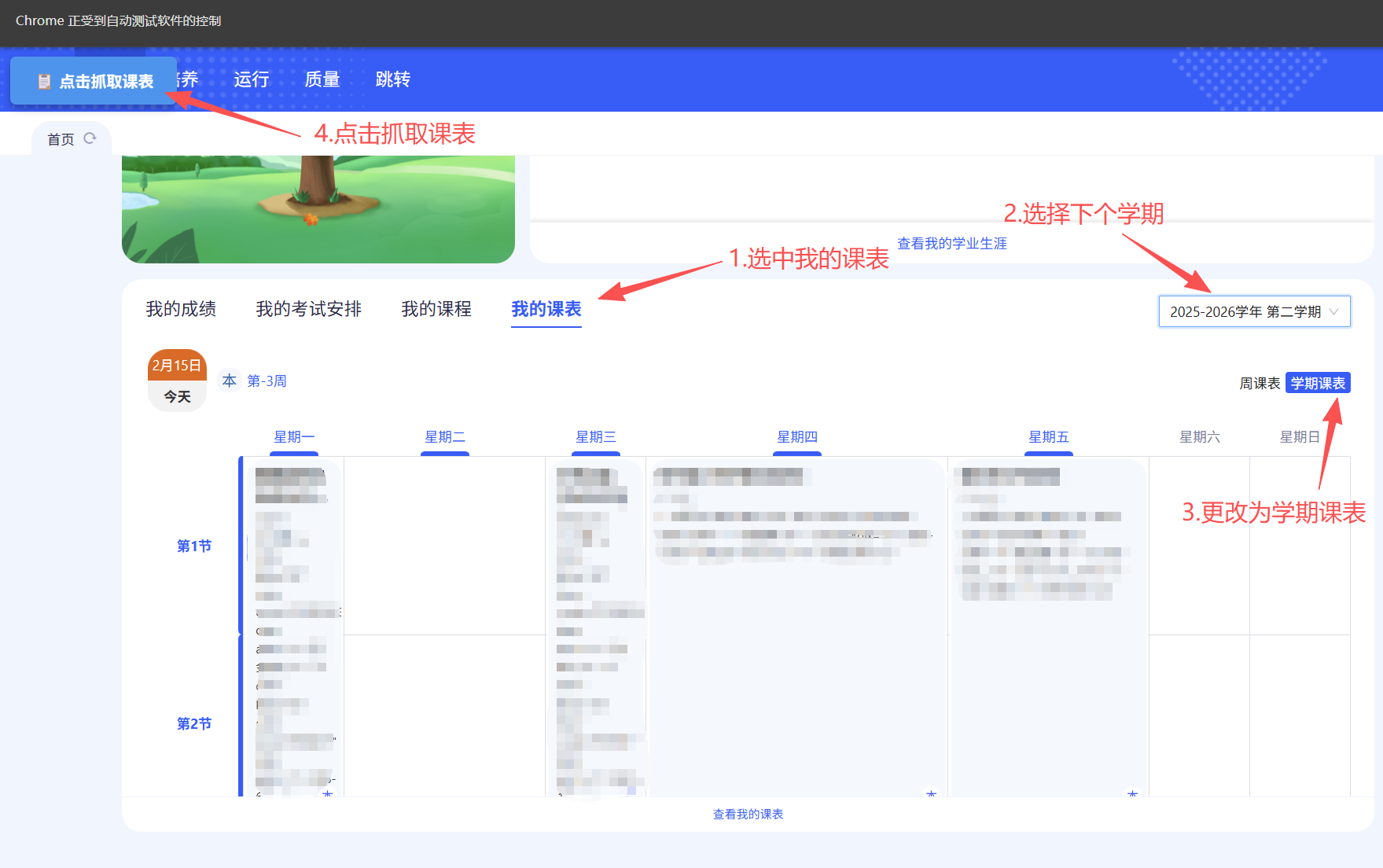The width and height of the screenshot is (1383, 868).
Task: Click the 本 current-week icon
Action: [229, 381]
